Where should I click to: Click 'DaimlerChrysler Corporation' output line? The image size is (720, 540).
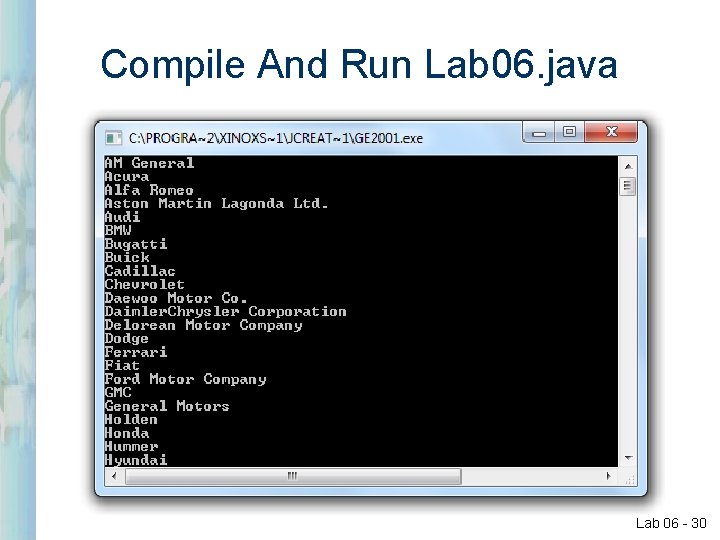[225, 311]
